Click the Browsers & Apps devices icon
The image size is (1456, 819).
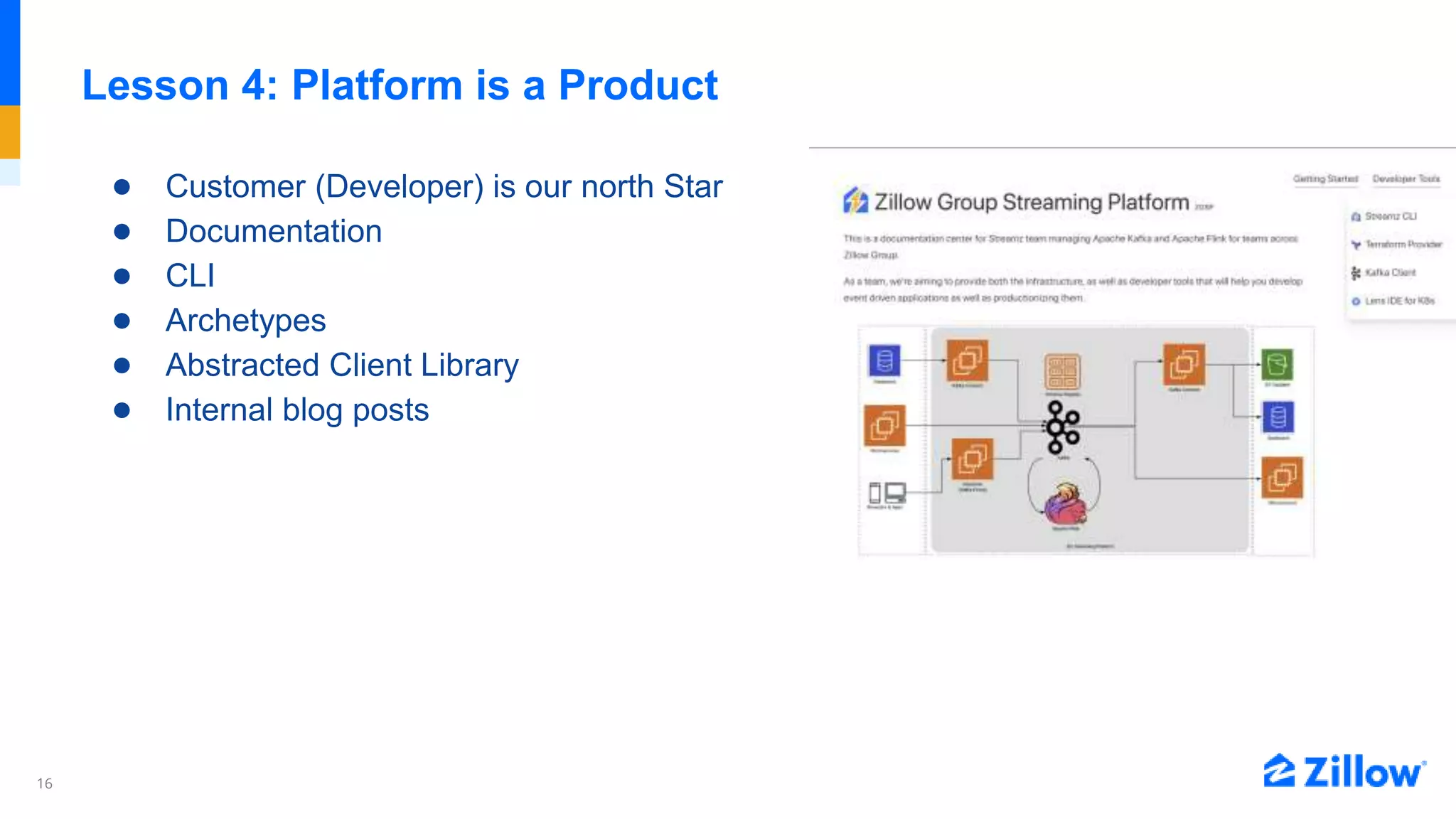[x=887, y=493]
